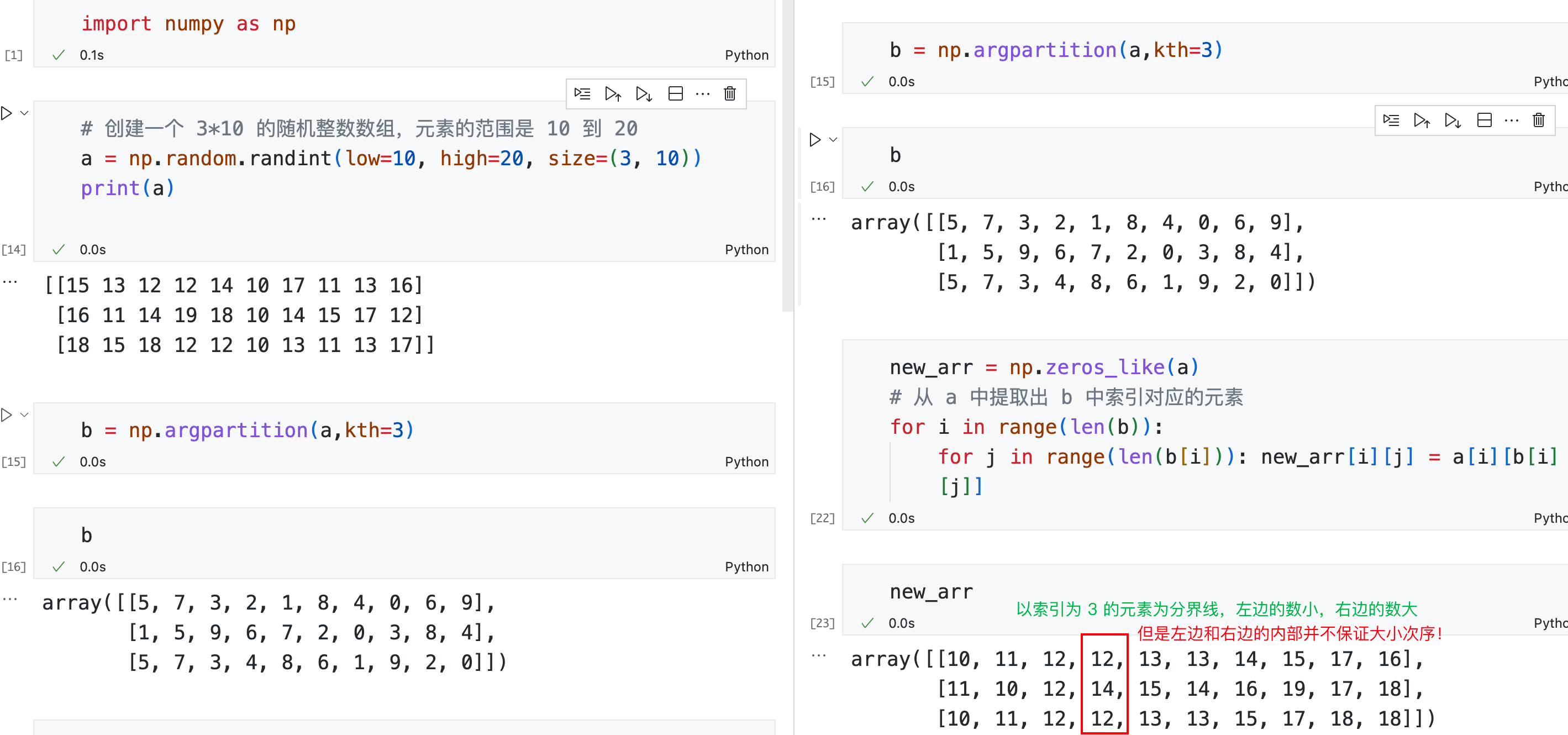Open output options for printed array a

pyautogui.click(x=10, y=282)
